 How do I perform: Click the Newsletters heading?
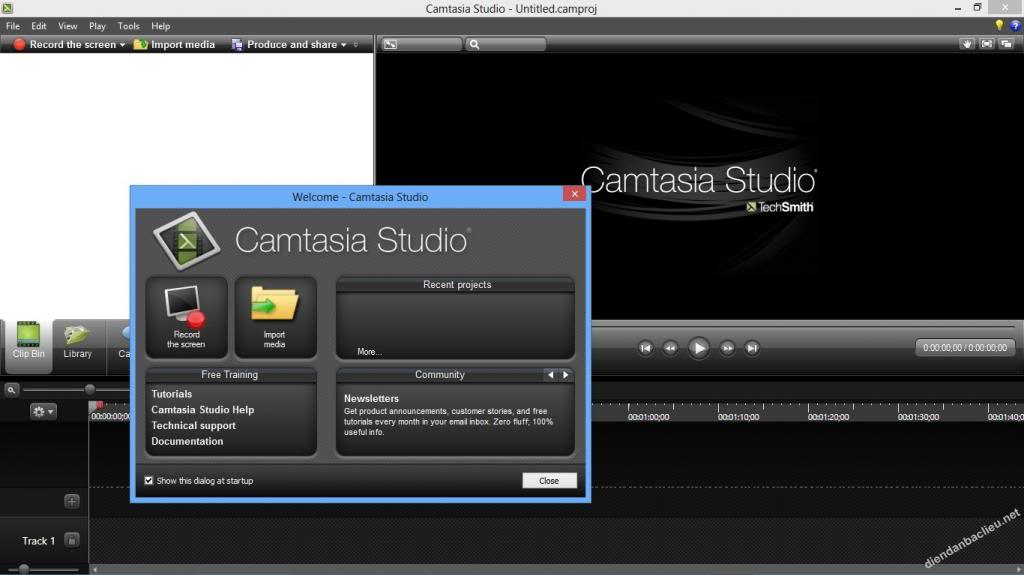click(x=371, y=398)
